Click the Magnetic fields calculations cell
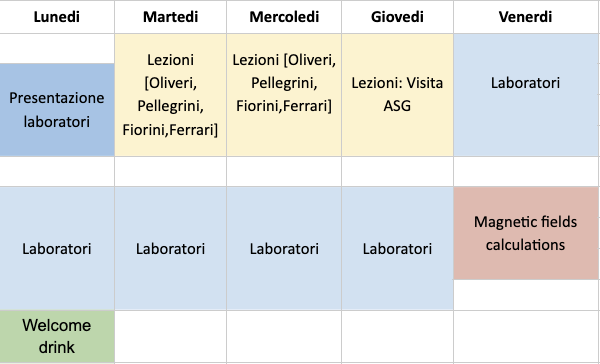 point(525,233)
